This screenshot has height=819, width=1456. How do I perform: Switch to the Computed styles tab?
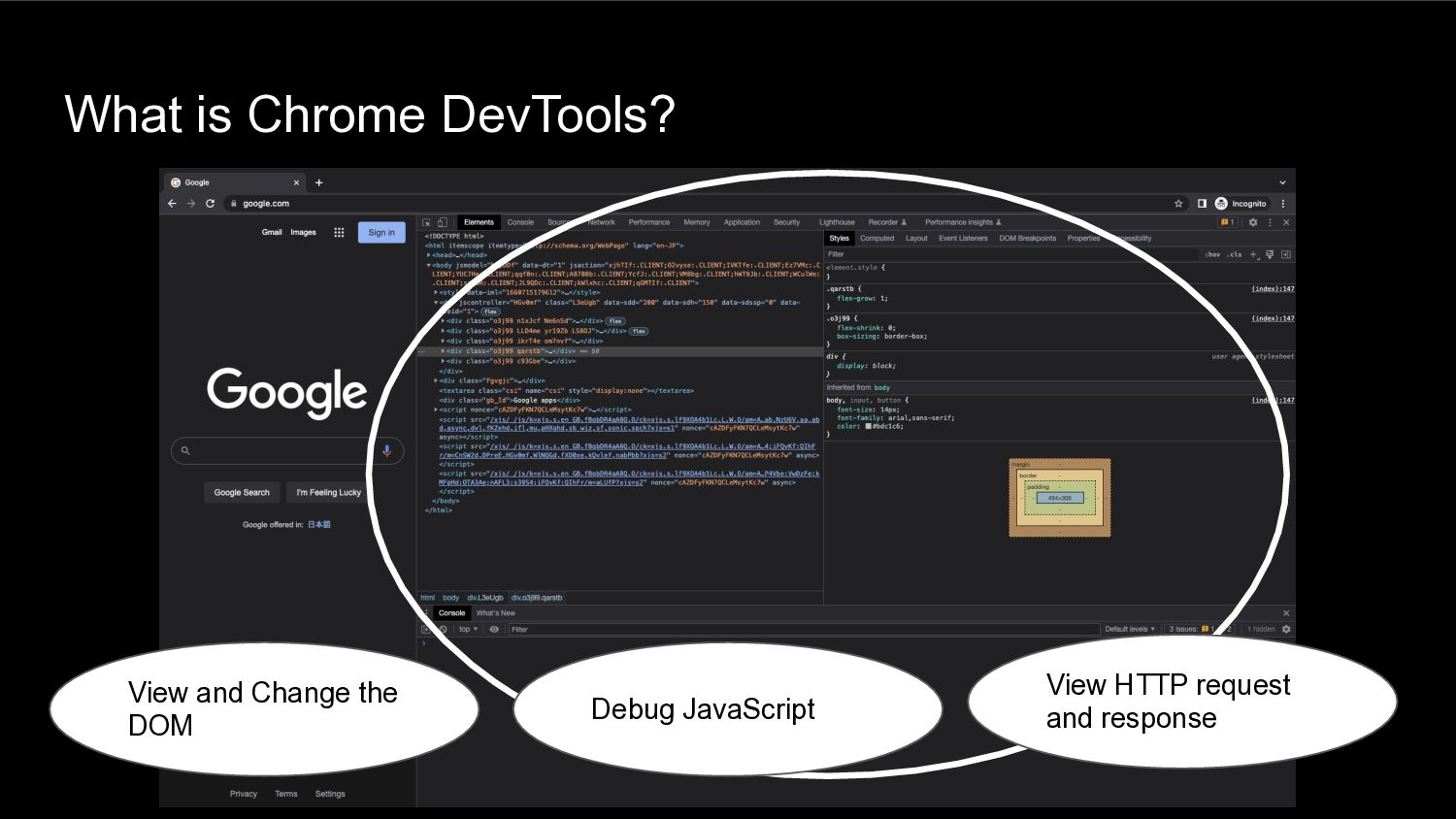click(x=877, y=238)
